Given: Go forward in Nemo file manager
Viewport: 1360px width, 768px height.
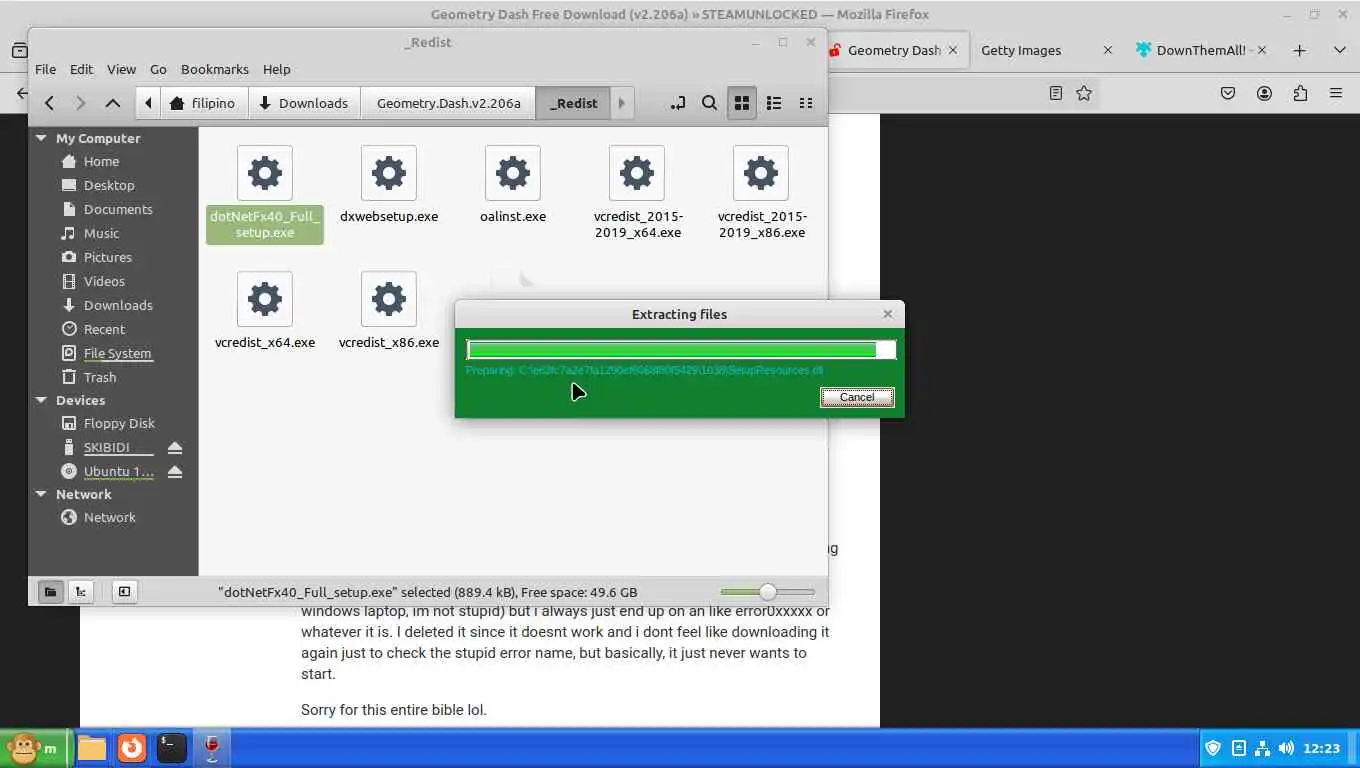Looking at the screenshot, I should [x=81, y=103].
